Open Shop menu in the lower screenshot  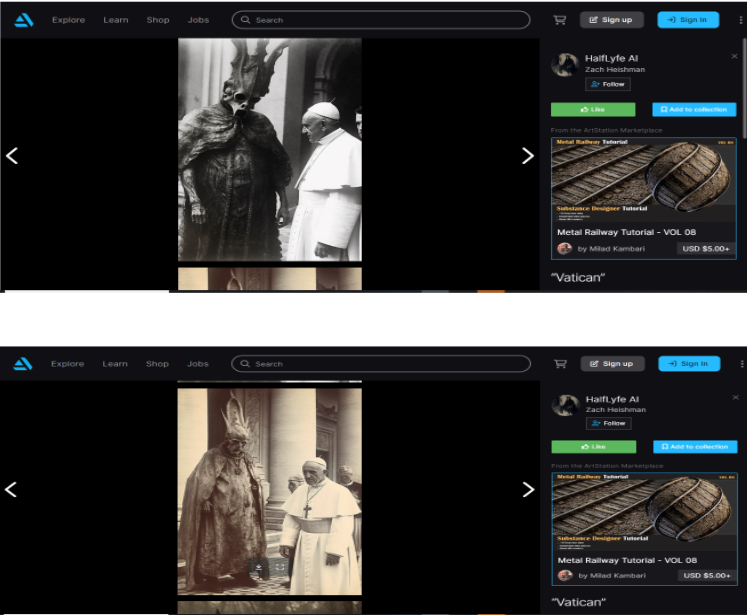coord(157,364)
